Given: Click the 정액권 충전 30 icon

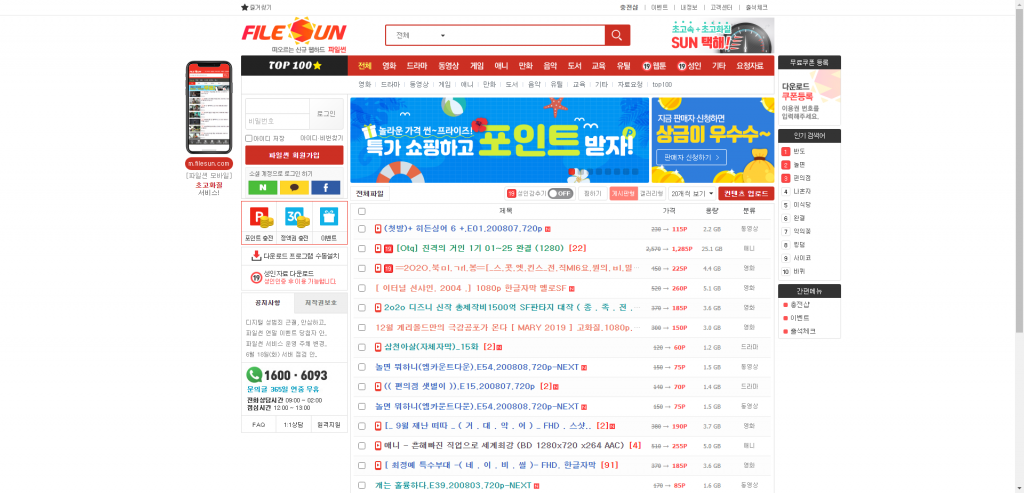Looking at the screenshot, I should coord(295,217).
